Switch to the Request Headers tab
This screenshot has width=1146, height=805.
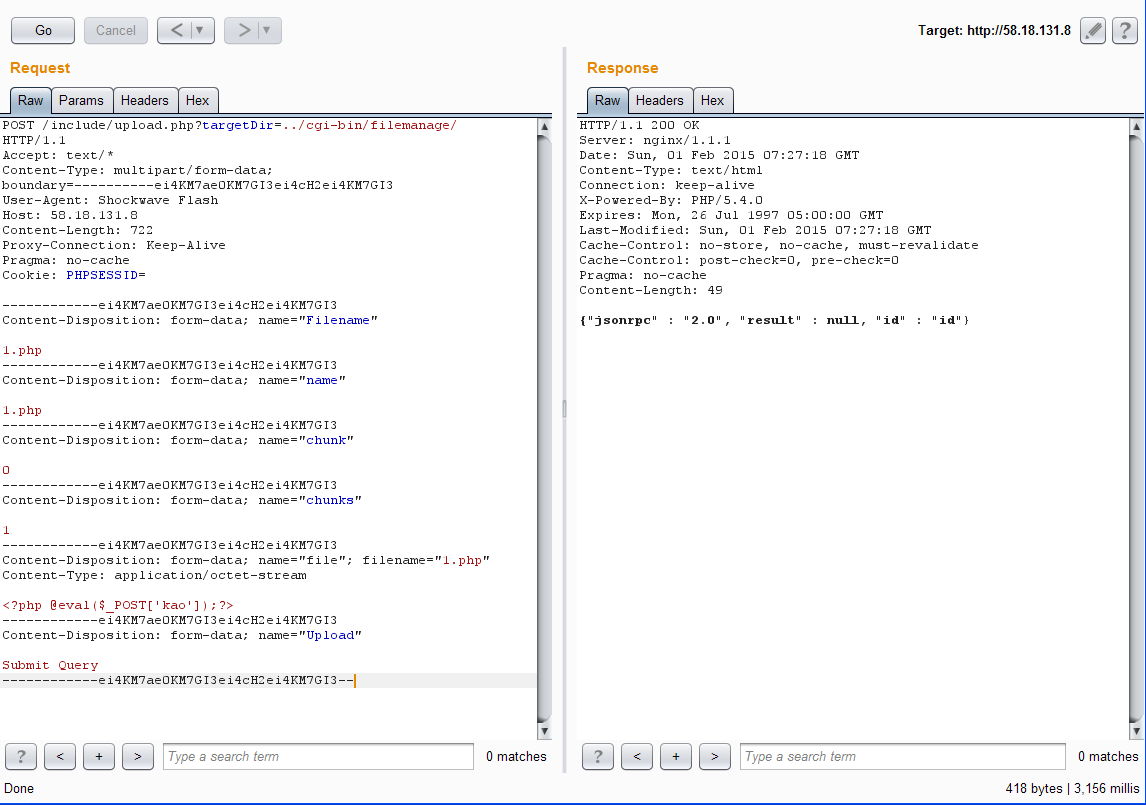tap(145, 100)
